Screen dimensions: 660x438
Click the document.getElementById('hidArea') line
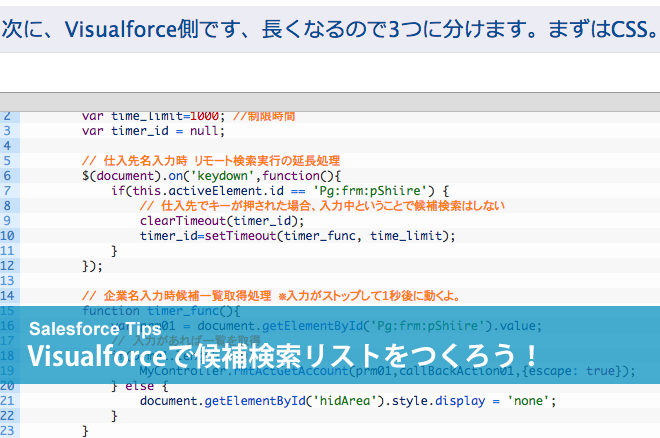click(x=348, y=401)
